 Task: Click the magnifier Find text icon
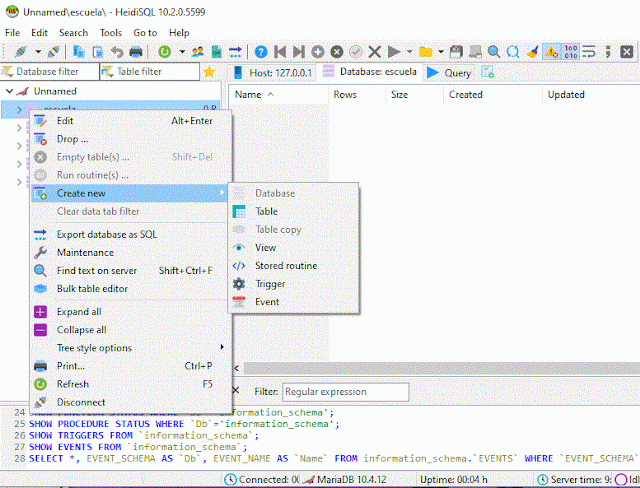[494, 52]
